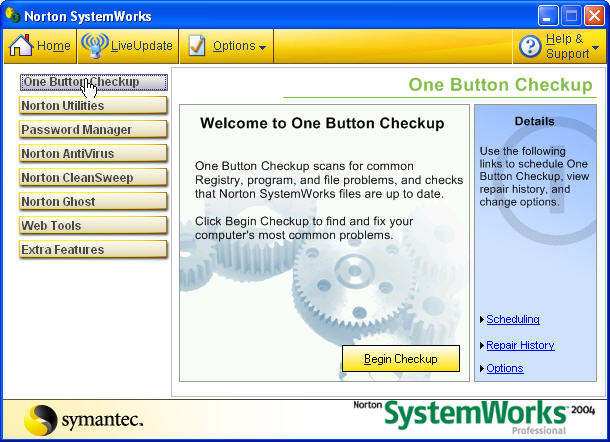The width and height of the screenshot is (610, 442).
Task: Click the Options checklist icon
Action: (x=197, y=46)
